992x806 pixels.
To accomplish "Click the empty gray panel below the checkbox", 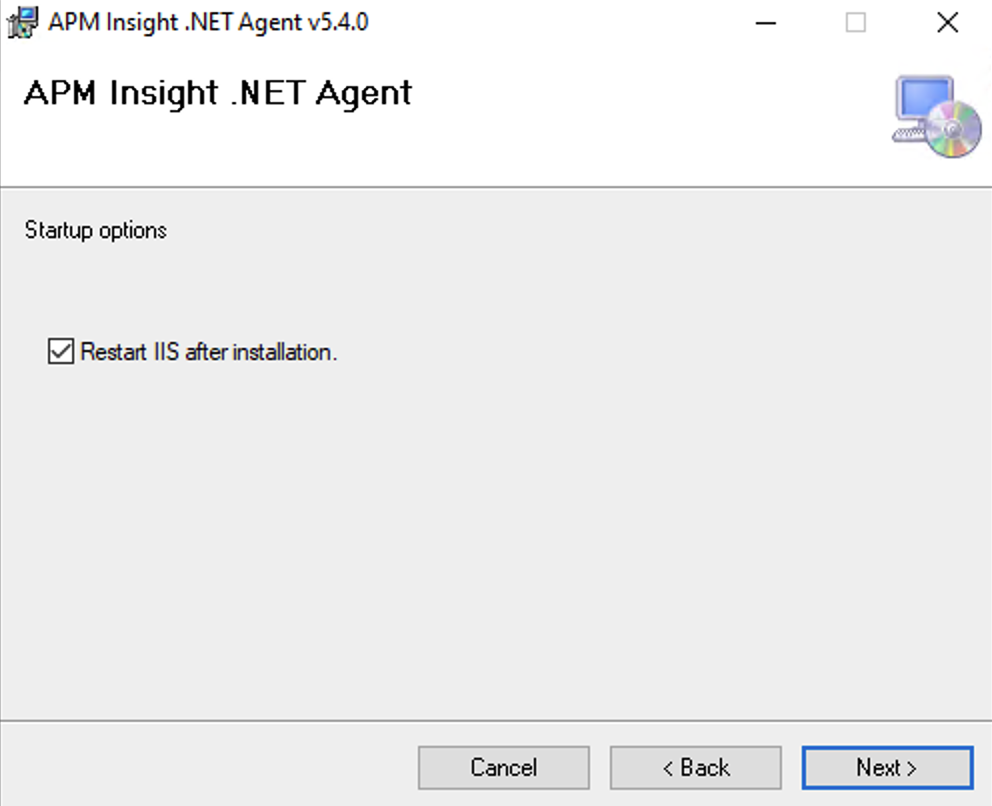I will pyautogui.click(x=496, y=540).
